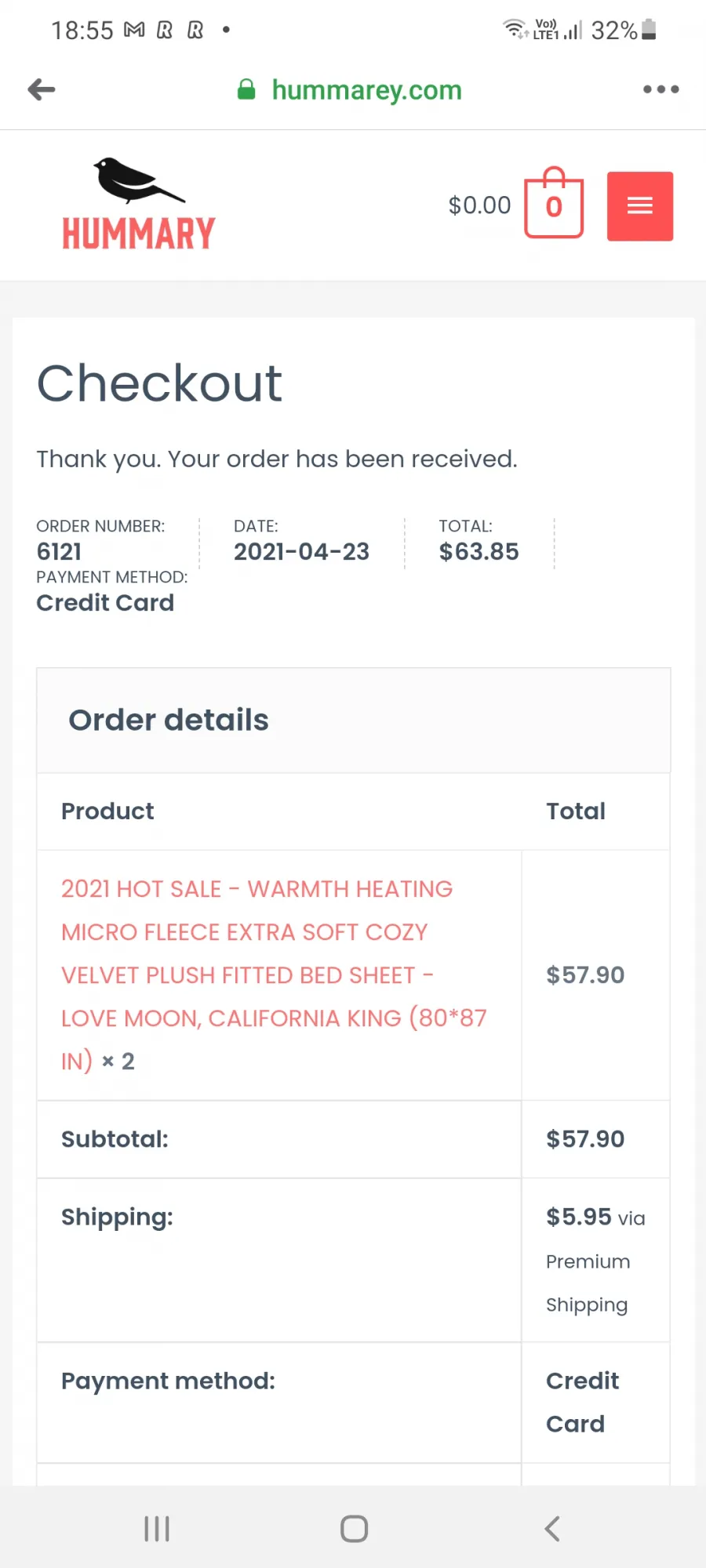Tap the green padlock security icon
This screenshot has height=1568, width=706.
(x=246, y=89)
